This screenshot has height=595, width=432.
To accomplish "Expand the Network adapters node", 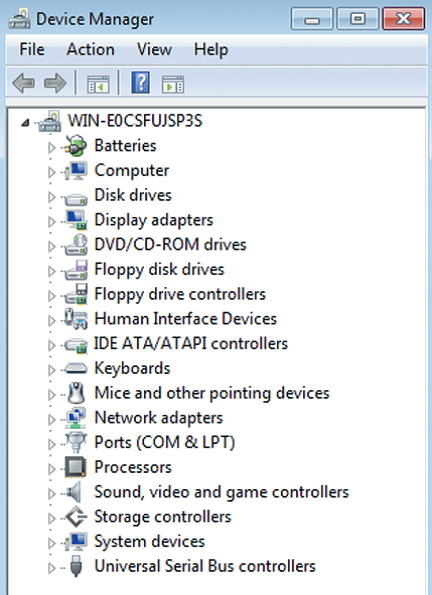I will coord(52,419).
